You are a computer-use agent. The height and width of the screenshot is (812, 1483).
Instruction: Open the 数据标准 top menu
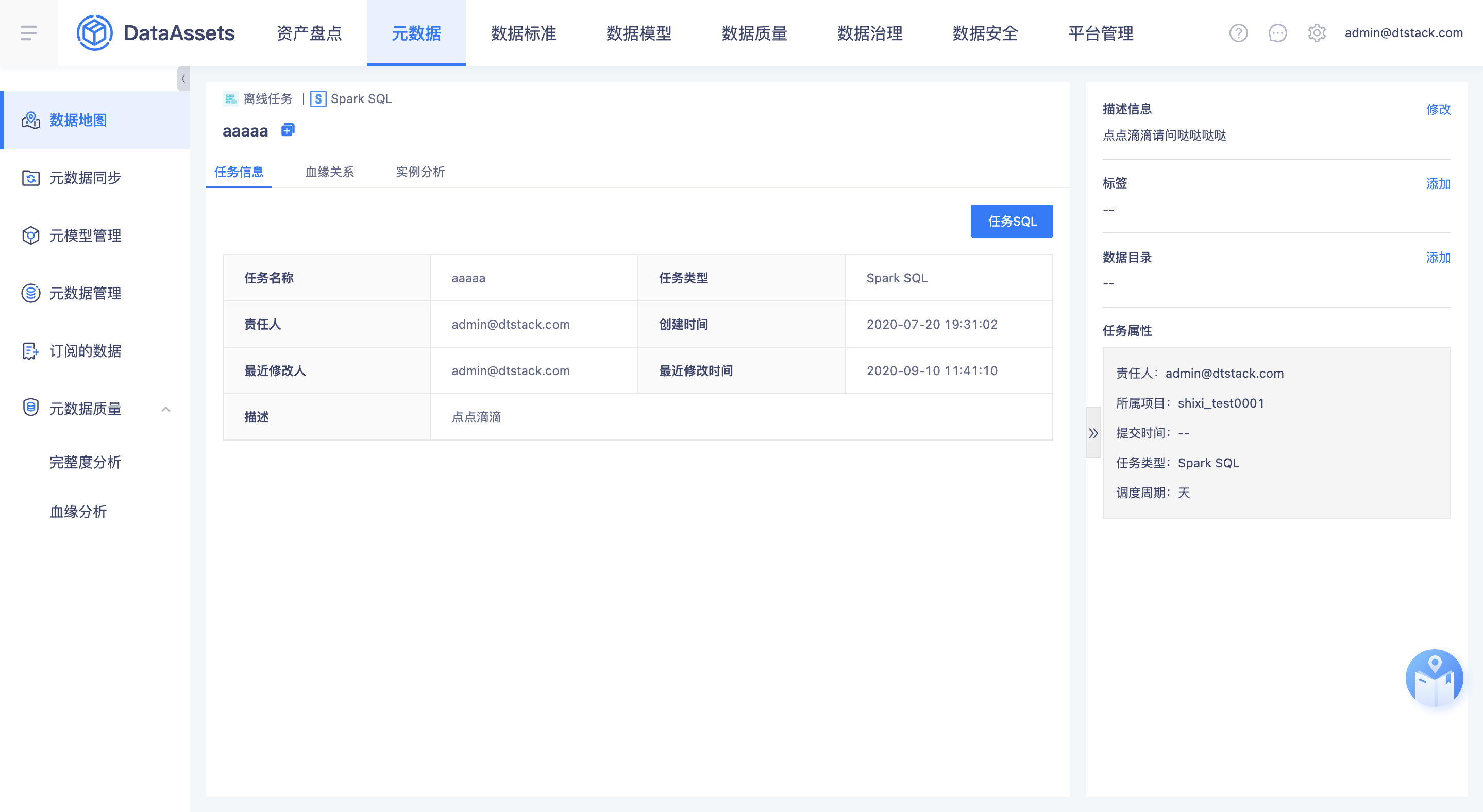[x=524, y=33]
